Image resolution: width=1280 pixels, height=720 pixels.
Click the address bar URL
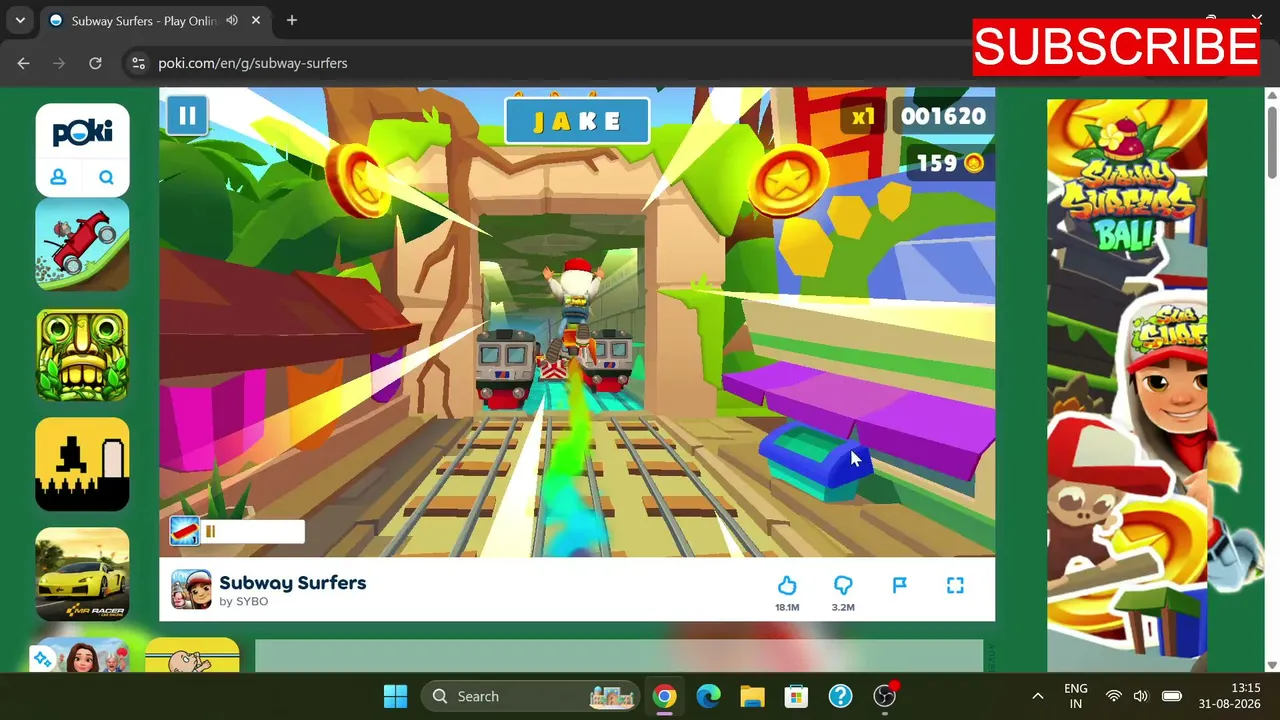tap(253, 63)
